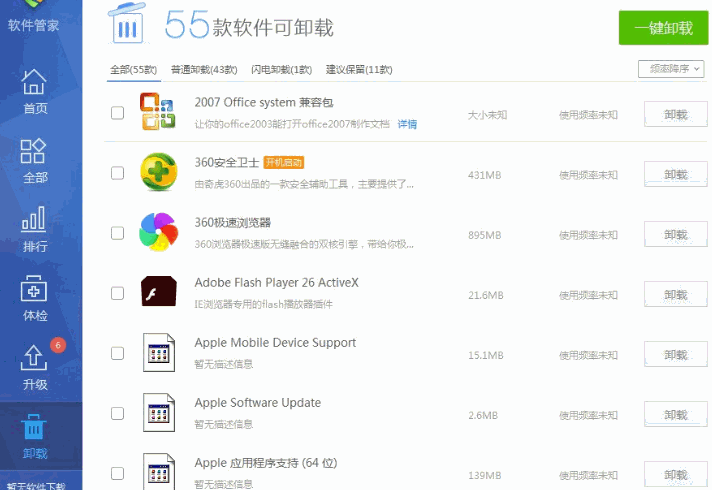Click the 360极速浏览器 colorful icon

coord(158,232)
